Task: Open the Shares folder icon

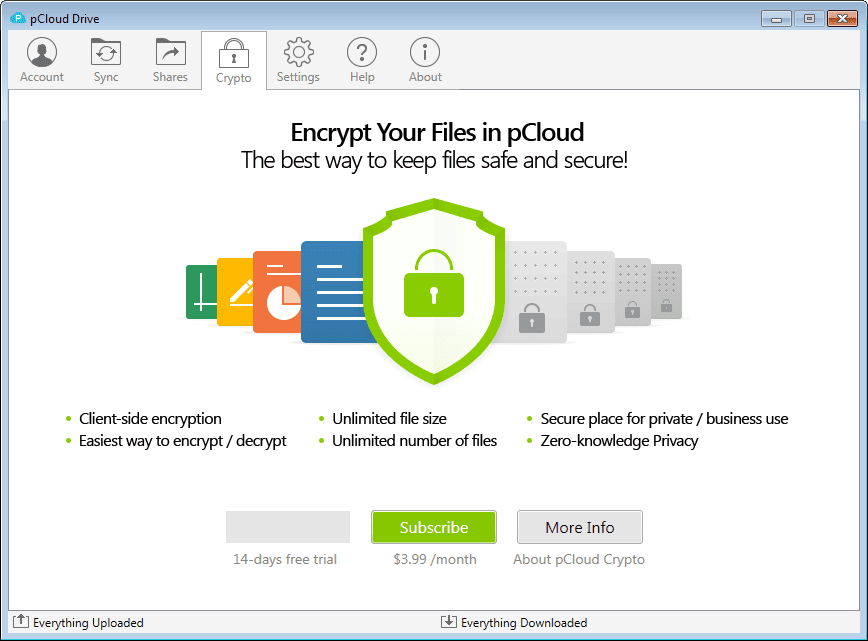Action: tap(170, 52)
